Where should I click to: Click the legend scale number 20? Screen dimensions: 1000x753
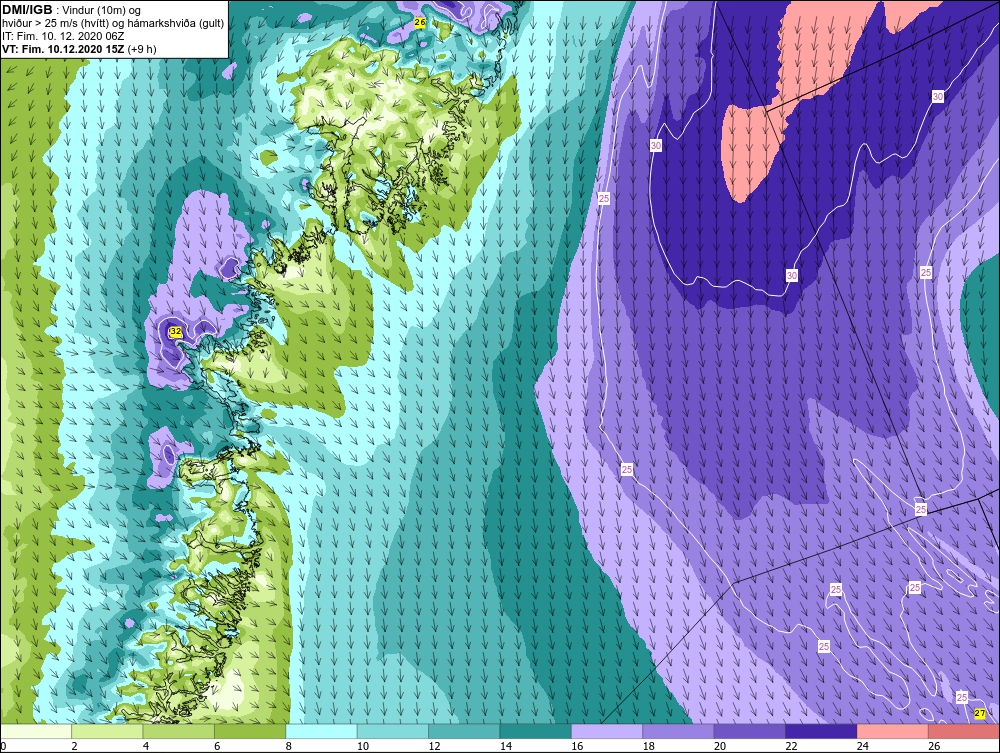coord(720,746)
